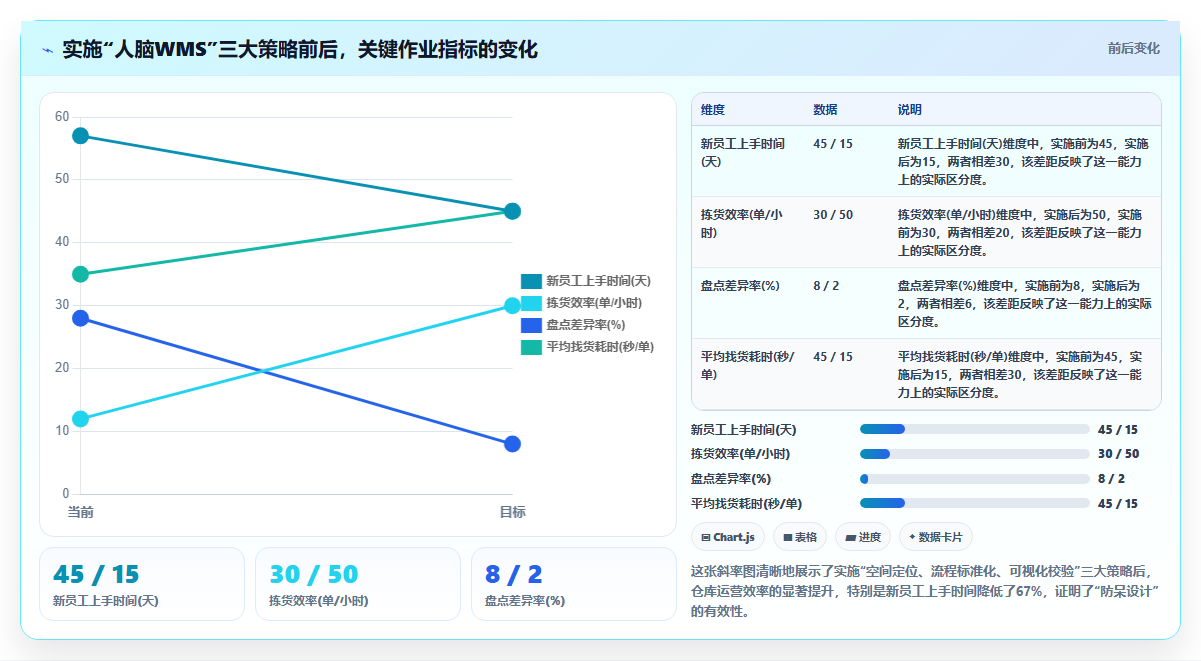
Task: Click the green 平均找货耗时 data point at 当前 (35)
Action: 81,274
